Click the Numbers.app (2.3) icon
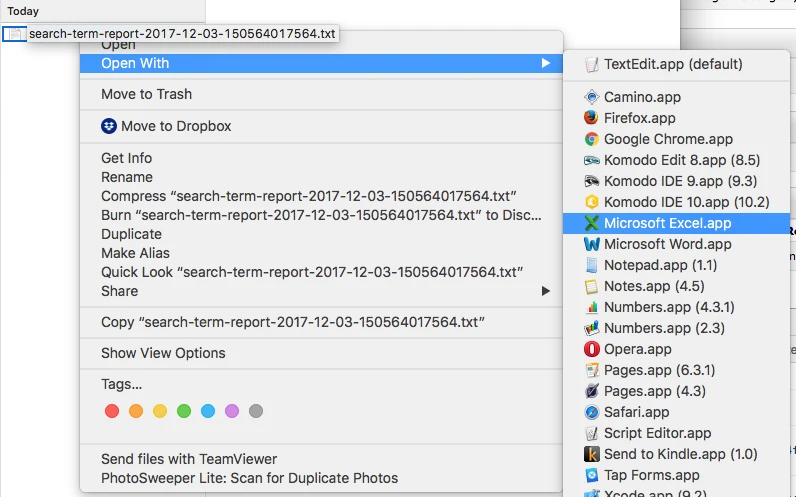 pos(591,328)
